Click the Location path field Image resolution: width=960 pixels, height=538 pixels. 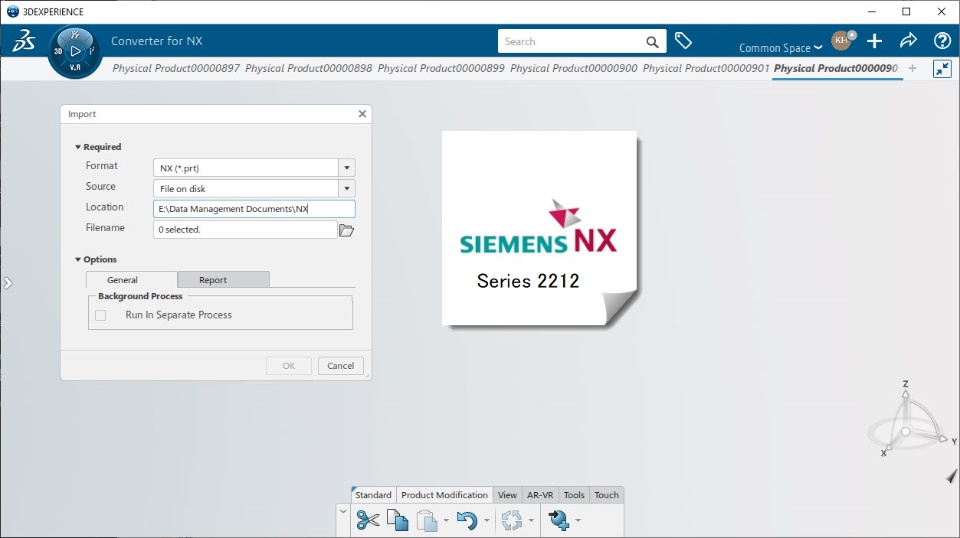pos(254,209)
